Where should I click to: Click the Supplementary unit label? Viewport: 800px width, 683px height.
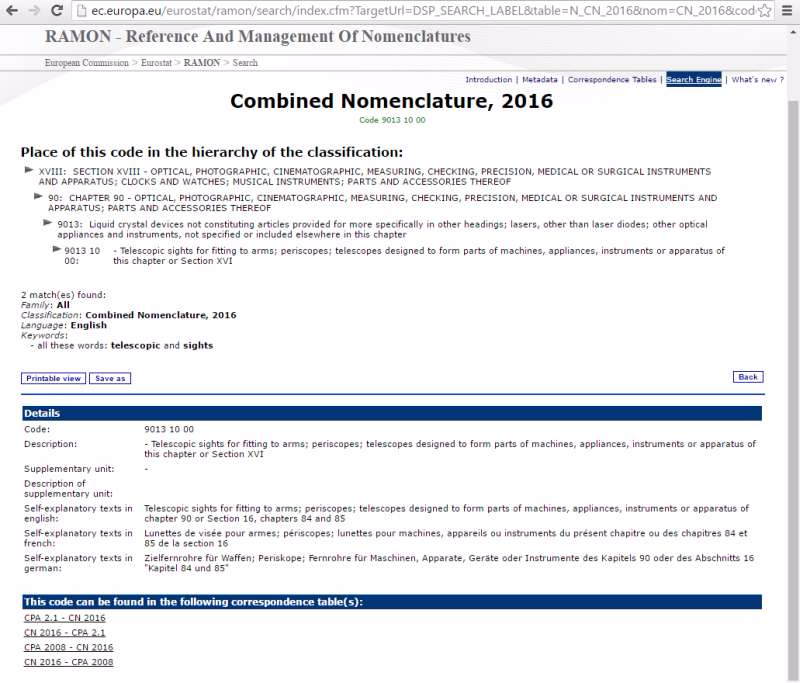(x=69, y=469)
